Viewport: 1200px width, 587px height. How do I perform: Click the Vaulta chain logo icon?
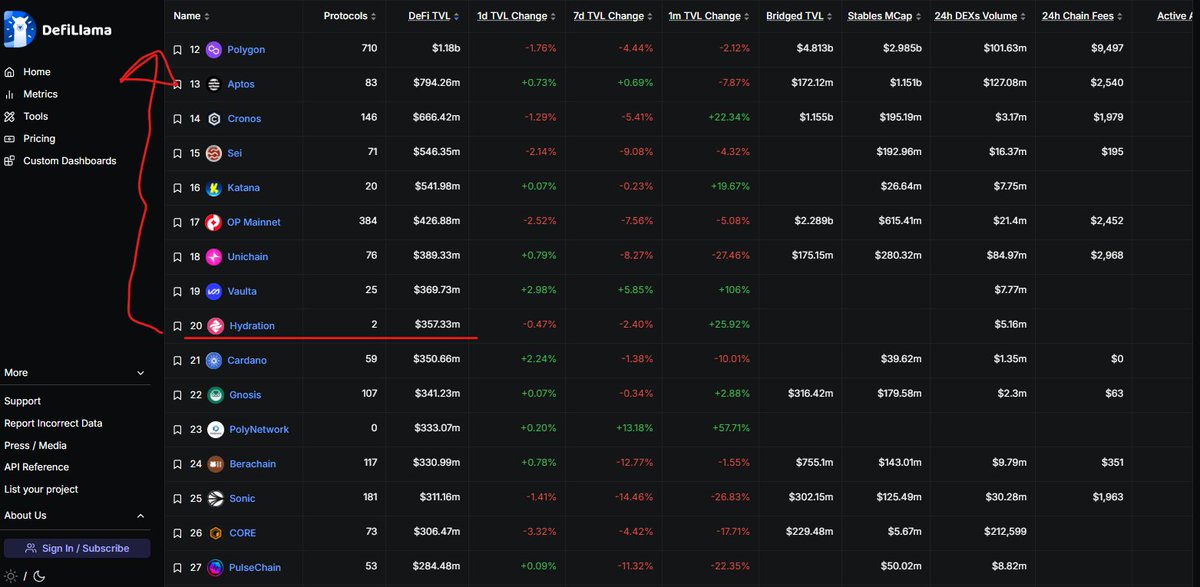tap(213, 291)
